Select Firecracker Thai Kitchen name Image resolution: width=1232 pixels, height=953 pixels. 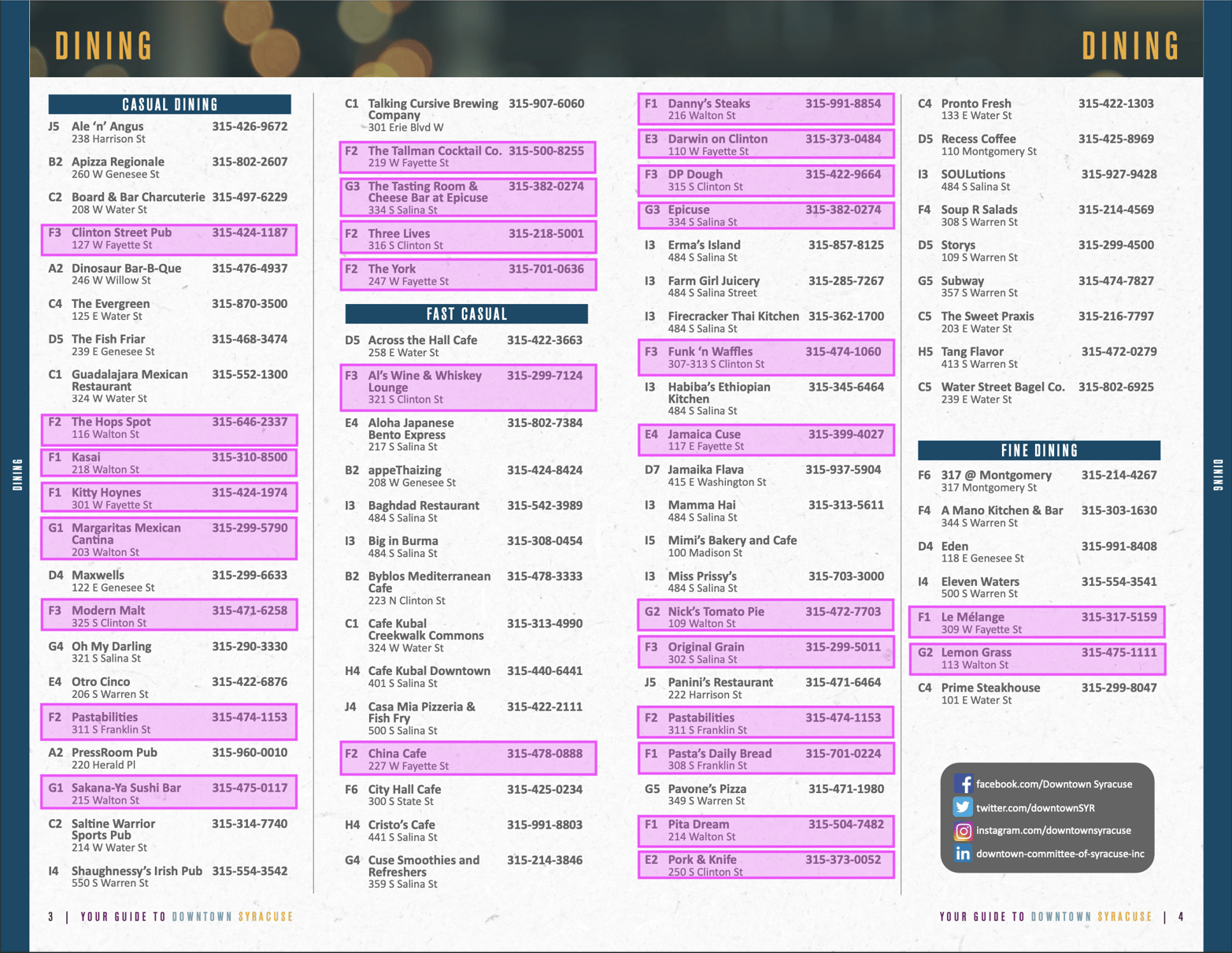[734, 316]
